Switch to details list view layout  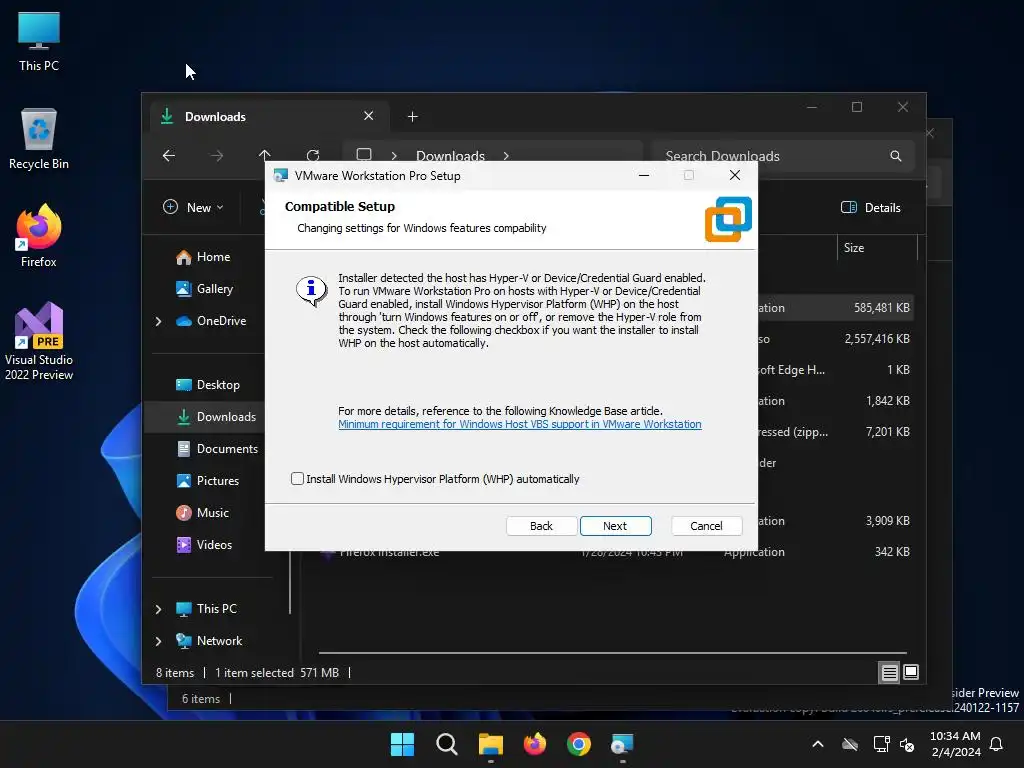(x=889, y=672)
